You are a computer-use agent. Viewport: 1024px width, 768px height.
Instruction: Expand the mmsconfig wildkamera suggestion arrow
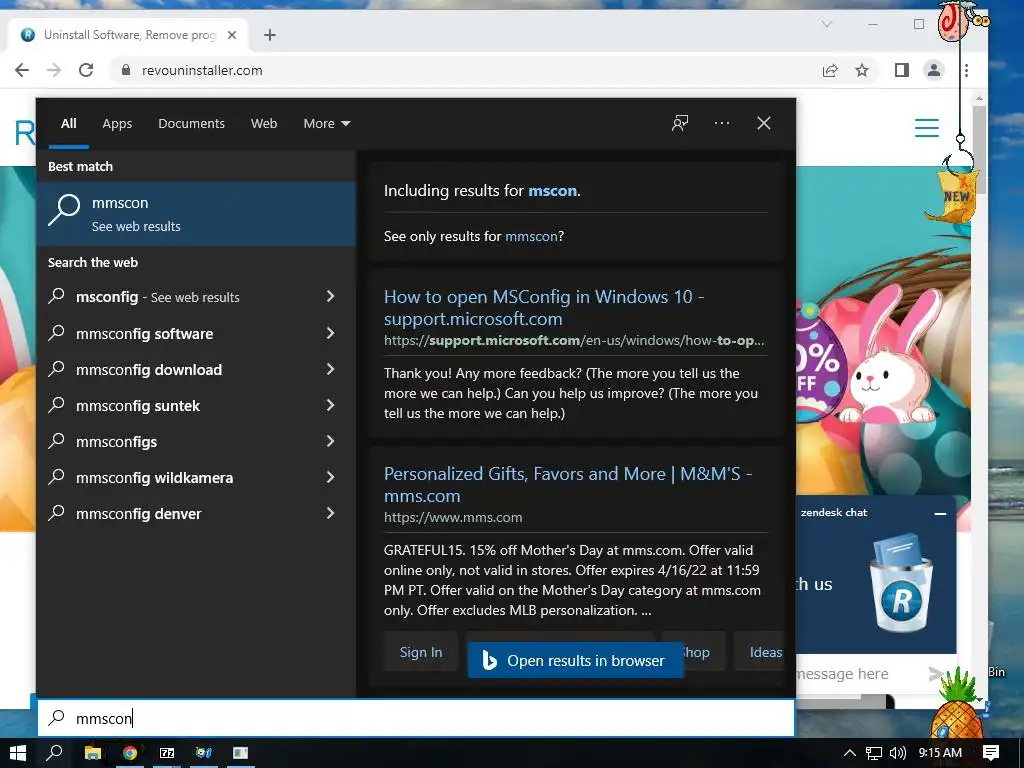tap(330, 477)
